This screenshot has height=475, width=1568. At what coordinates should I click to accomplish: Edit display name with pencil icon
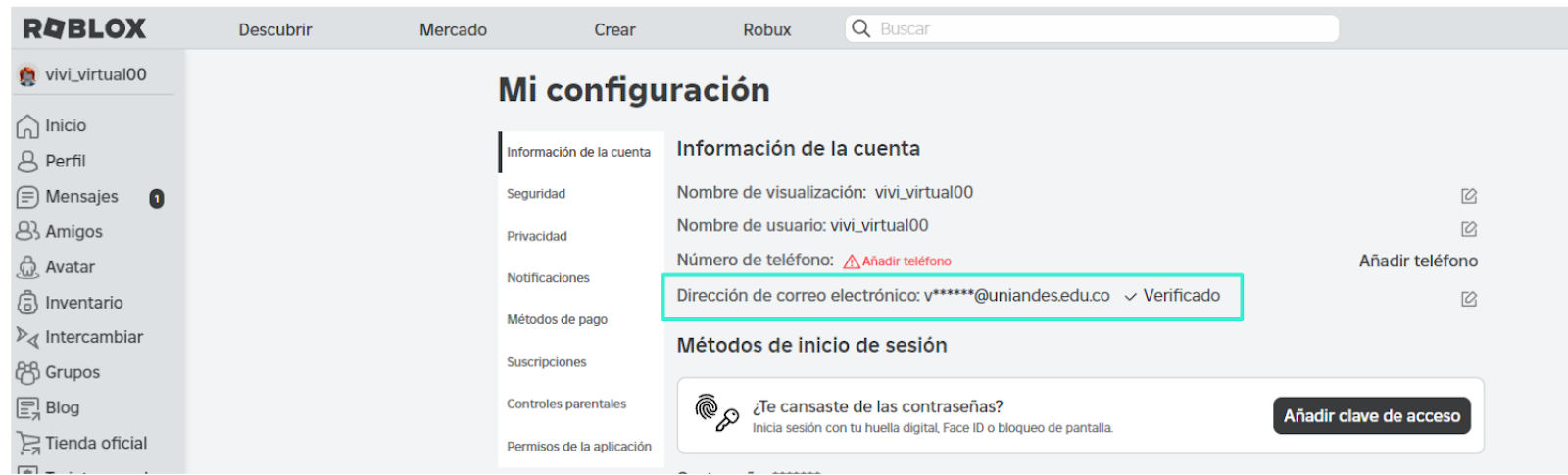coord(1468,196)
